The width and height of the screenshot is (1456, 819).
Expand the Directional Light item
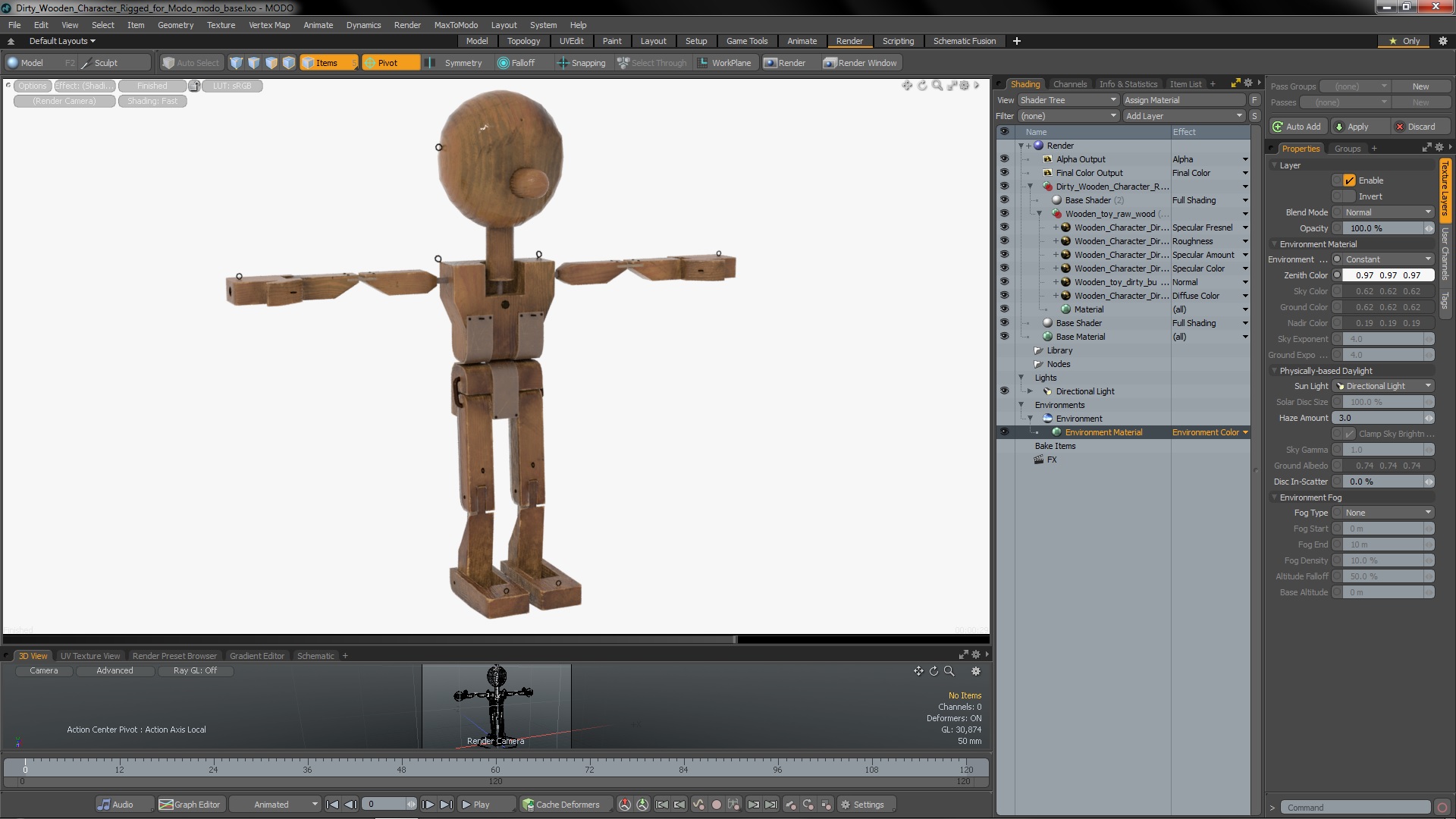point(1030,391)
